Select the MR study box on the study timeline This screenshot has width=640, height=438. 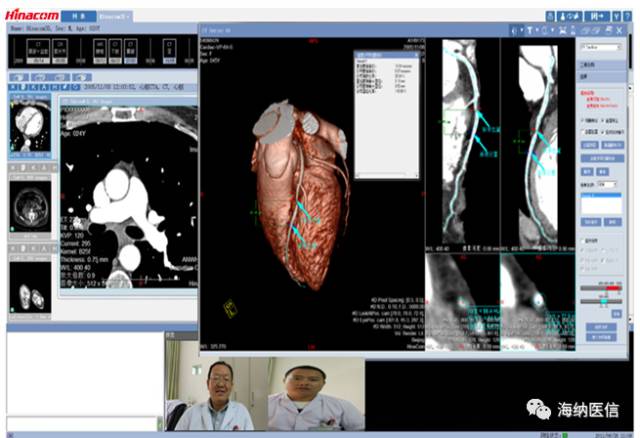100,51
